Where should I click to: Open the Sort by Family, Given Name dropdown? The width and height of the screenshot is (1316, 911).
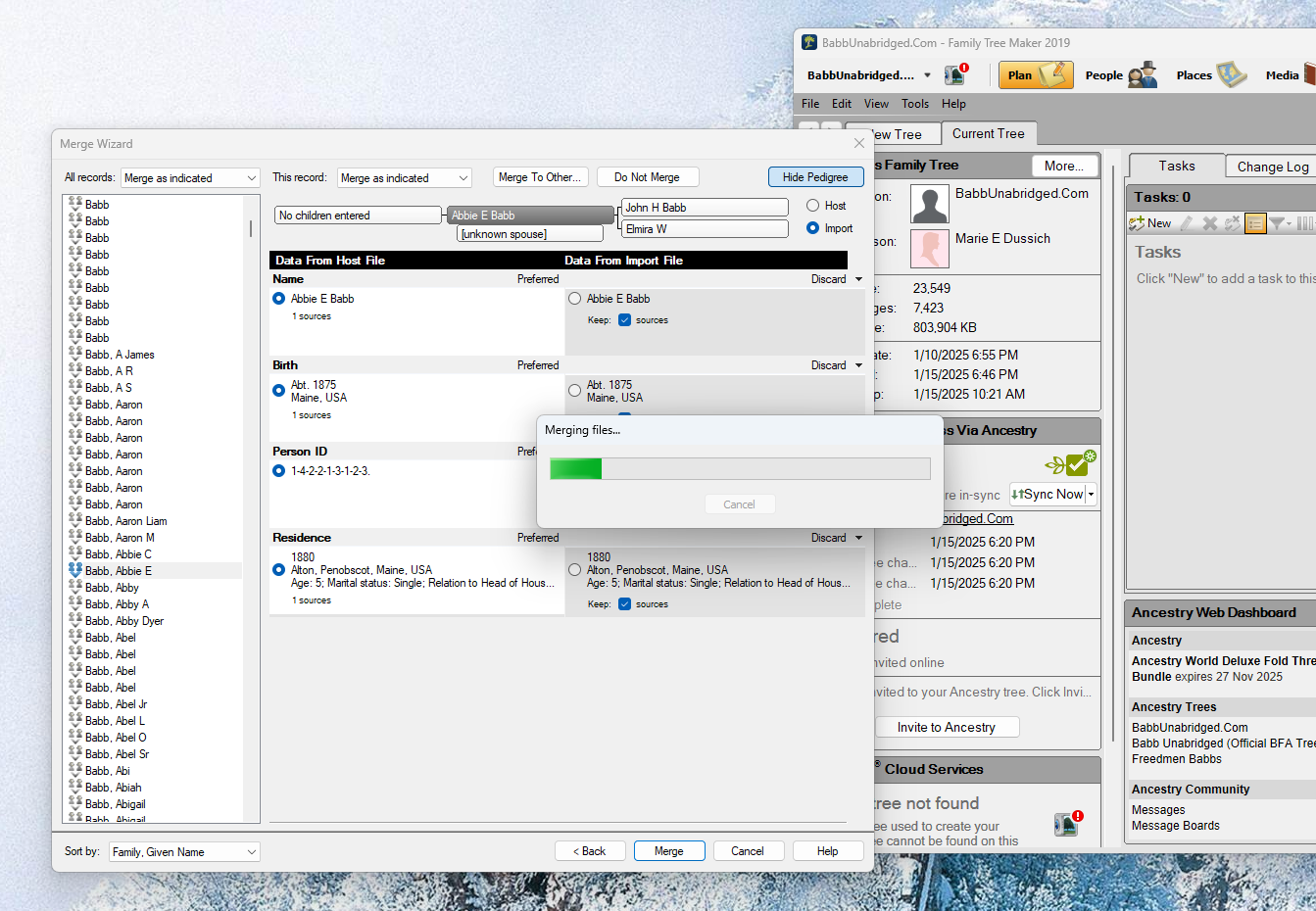[x=183, y=851]
